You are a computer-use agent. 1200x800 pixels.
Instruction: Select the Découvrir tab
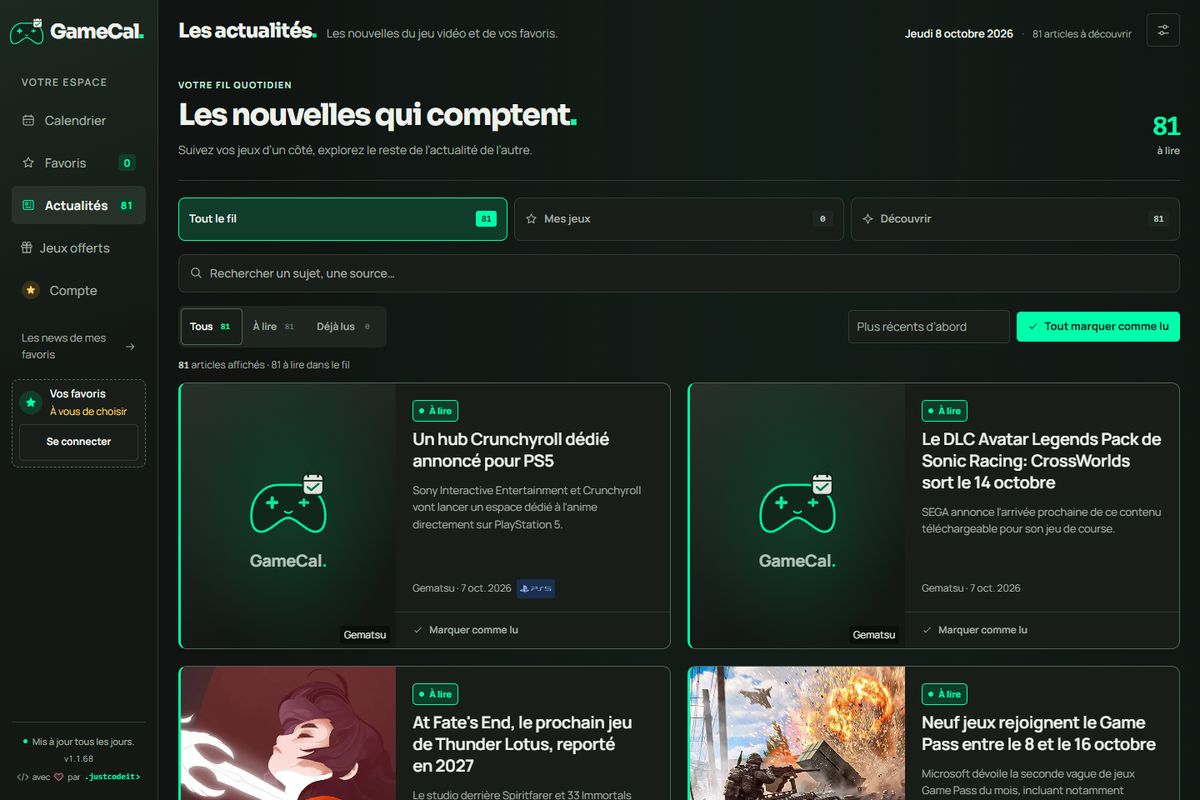tap(1015, 219)
